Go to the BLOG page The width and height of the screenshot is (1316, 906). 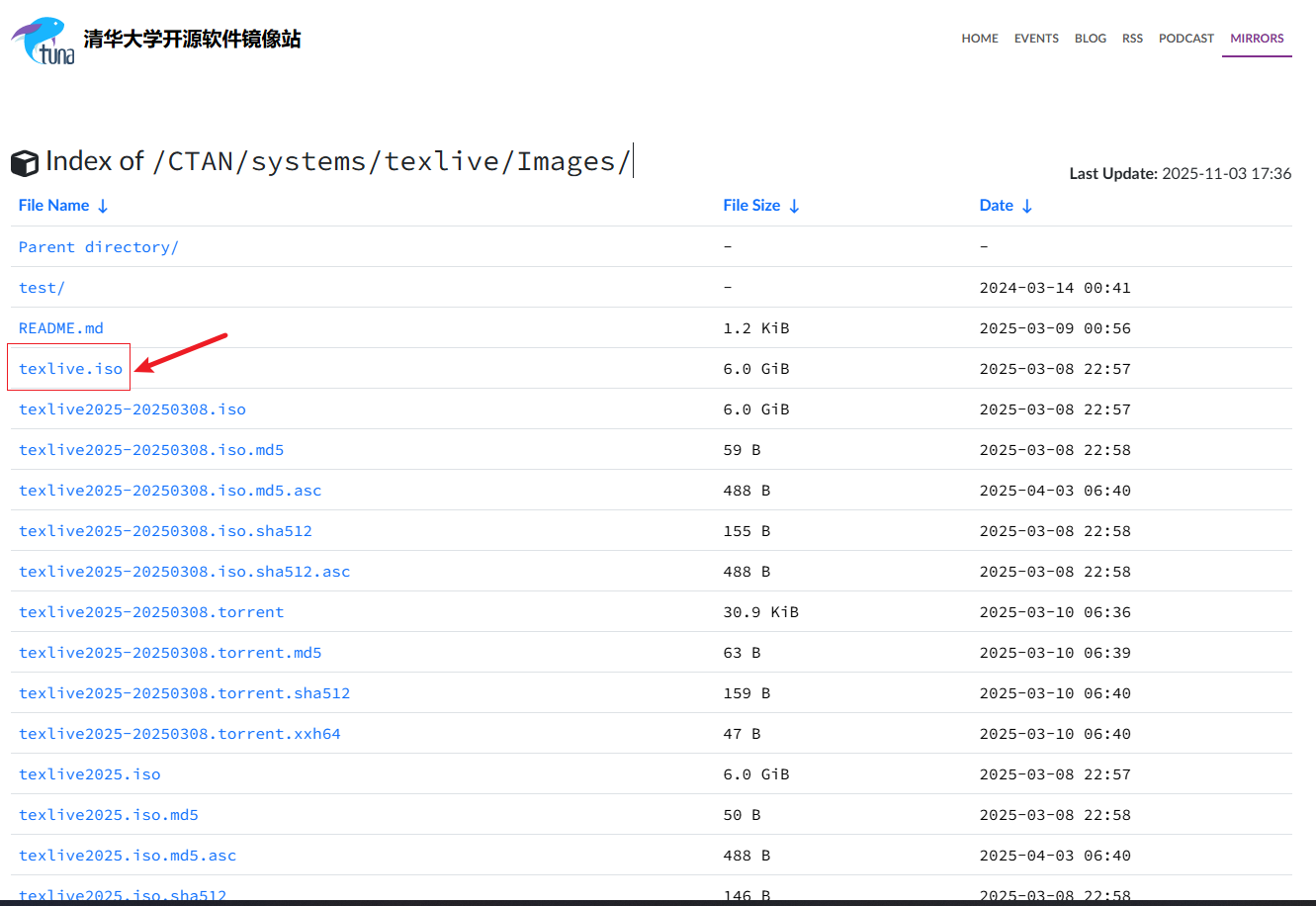[x=1091, y=39]
